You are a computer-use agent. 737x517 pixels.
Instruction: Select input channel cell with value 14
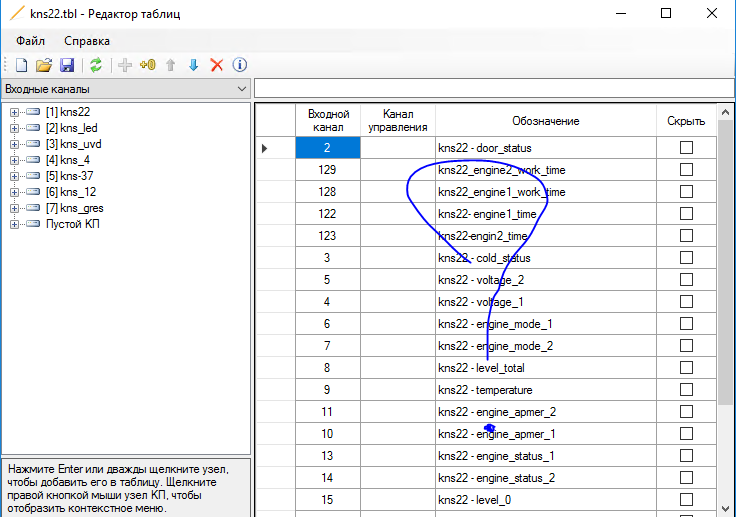coord(328,478)
